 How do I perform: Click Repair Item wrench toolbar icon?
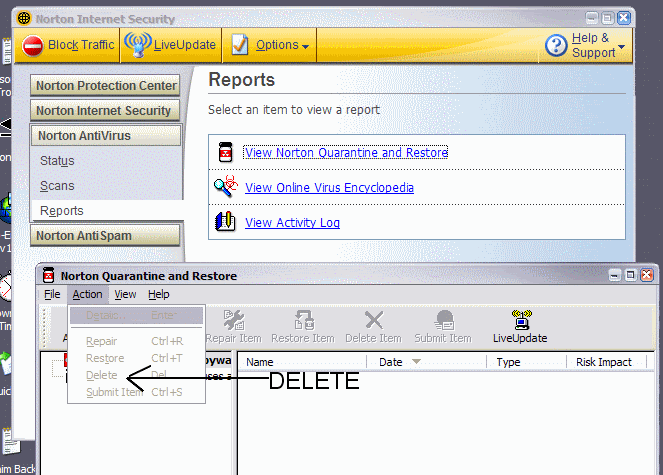(x=234, y=320)
